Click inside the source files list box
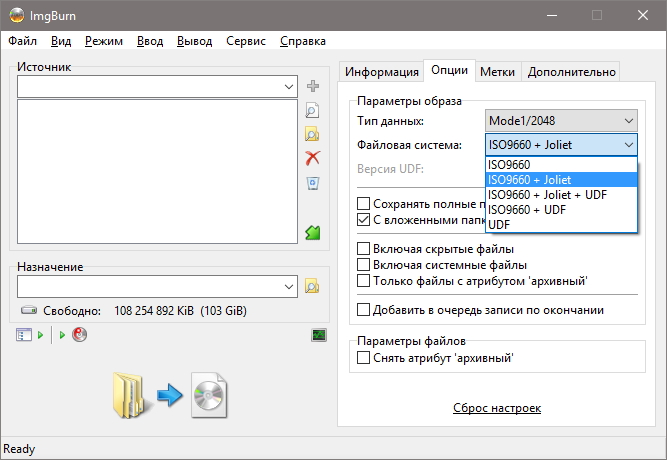The height and width of the screenshot is (460, 667). point(157,171)
